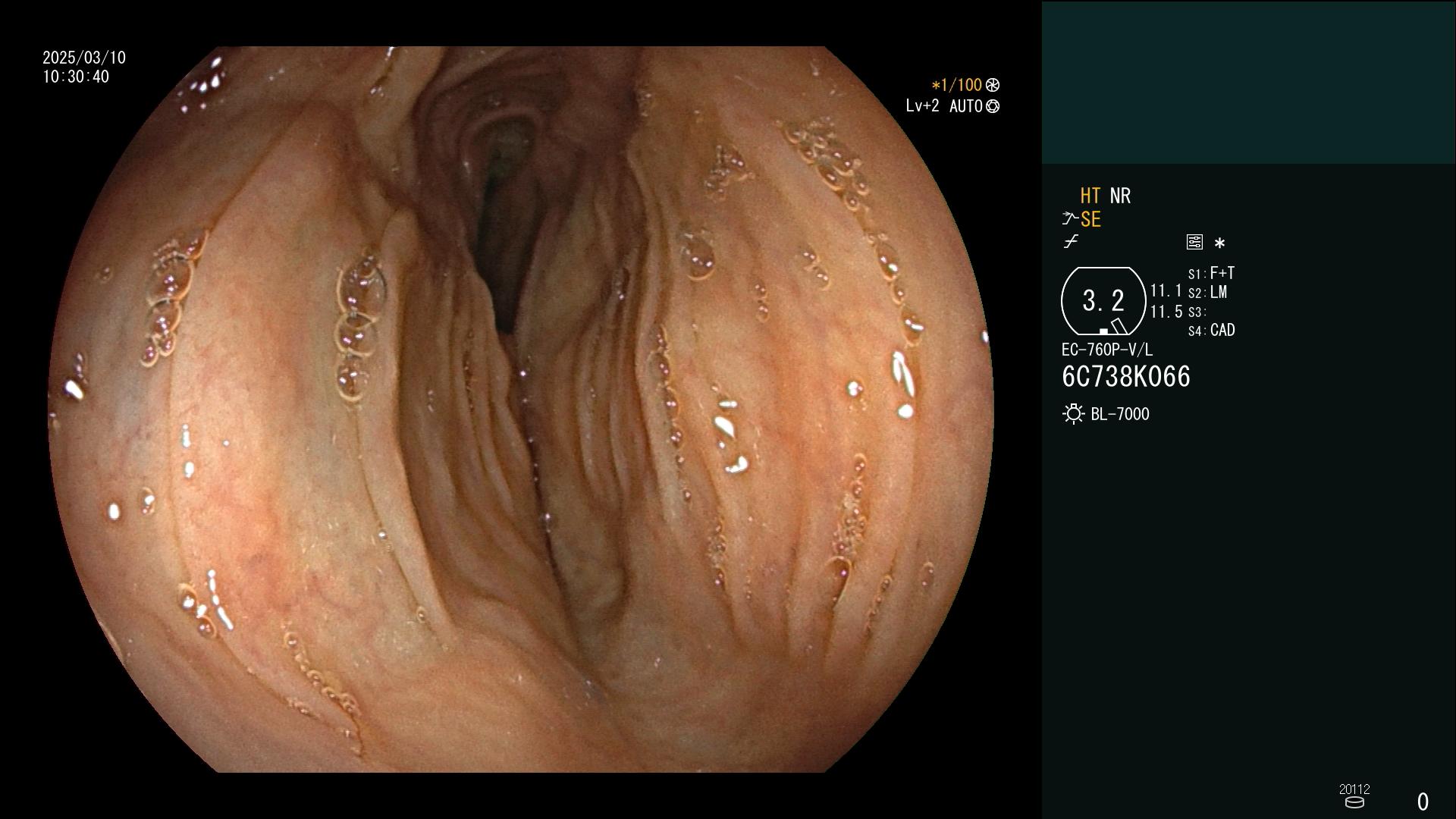Click the light source lamp icon
The image size is (1456, 819).
click(1074, 414)
